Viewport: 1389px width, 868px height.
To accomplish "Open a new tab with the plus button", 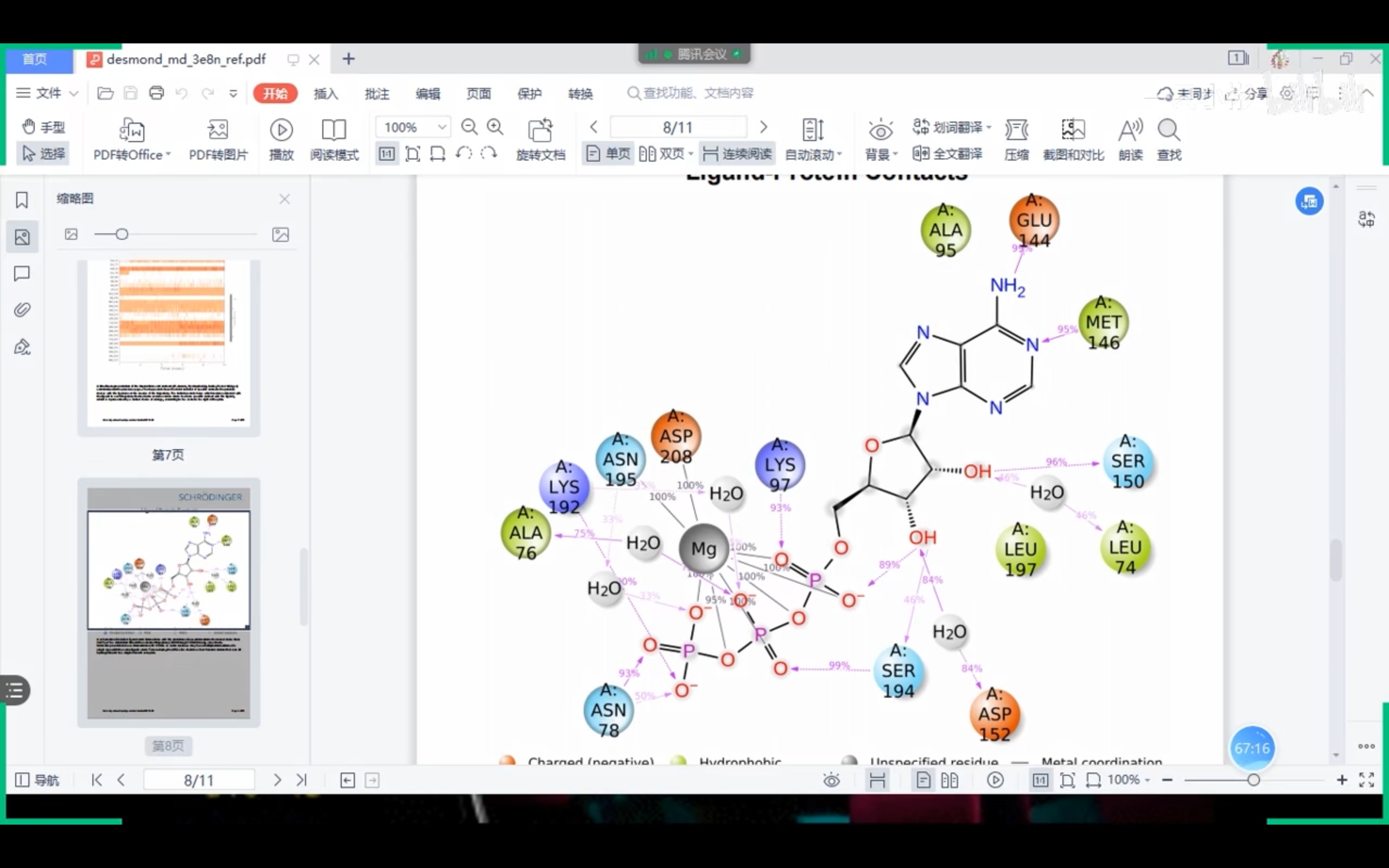I will click(348, 59).
